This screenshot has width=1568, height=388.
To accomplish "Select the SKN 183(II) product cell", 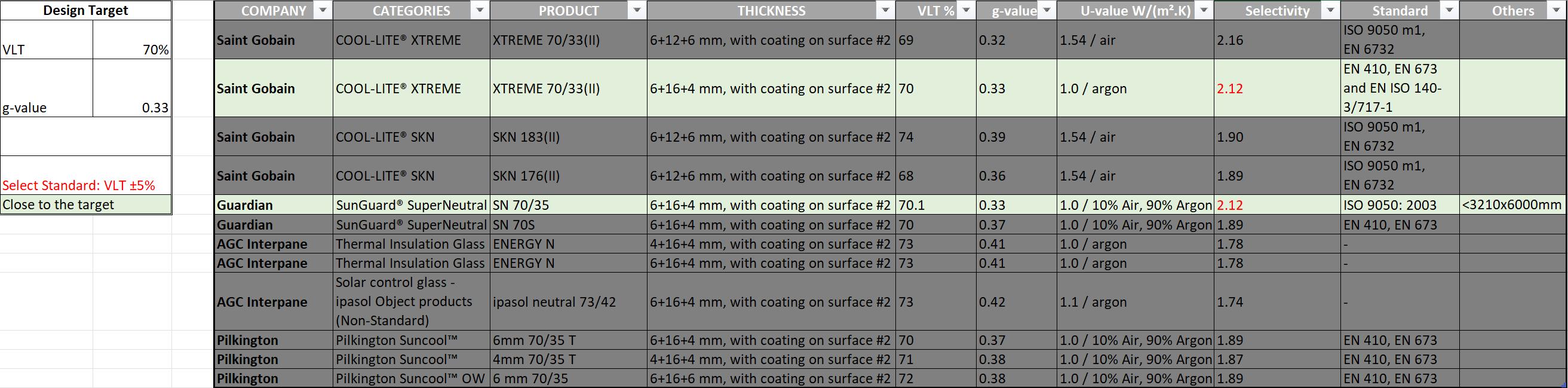I will [569, 136].
